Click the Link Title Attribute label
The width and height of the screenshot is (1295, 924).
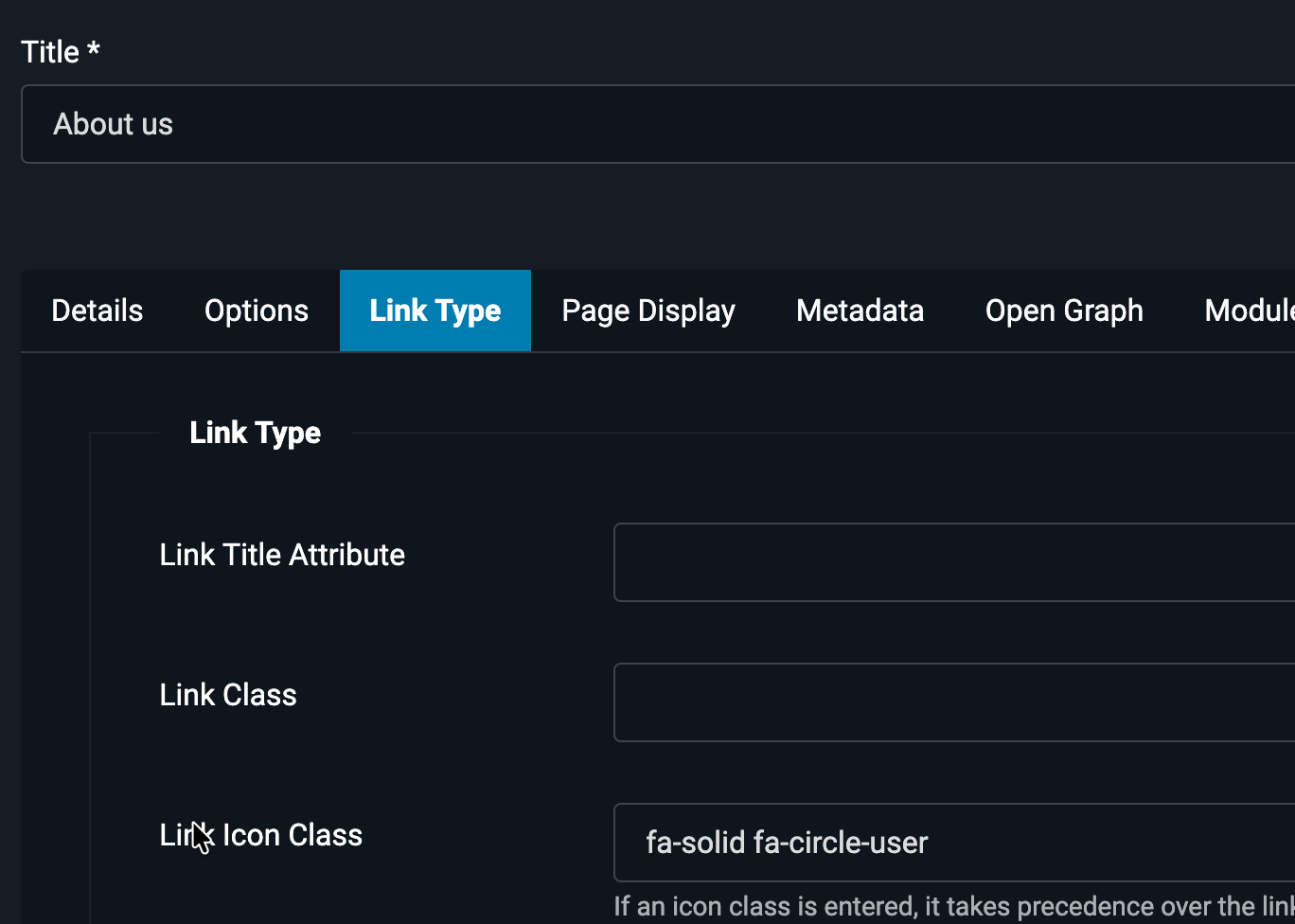tap(282, 555)
